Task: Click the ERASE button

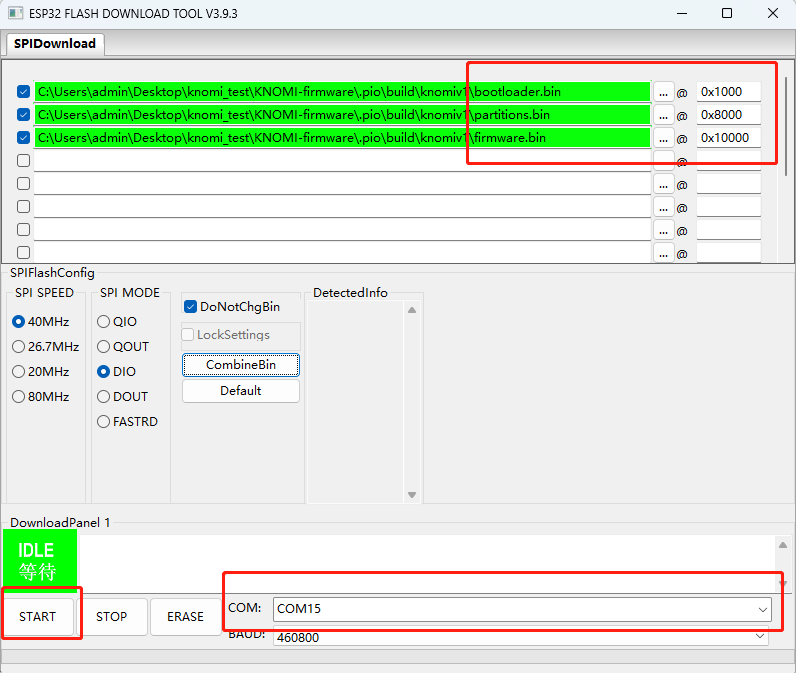Action: (x=185, y=617)
